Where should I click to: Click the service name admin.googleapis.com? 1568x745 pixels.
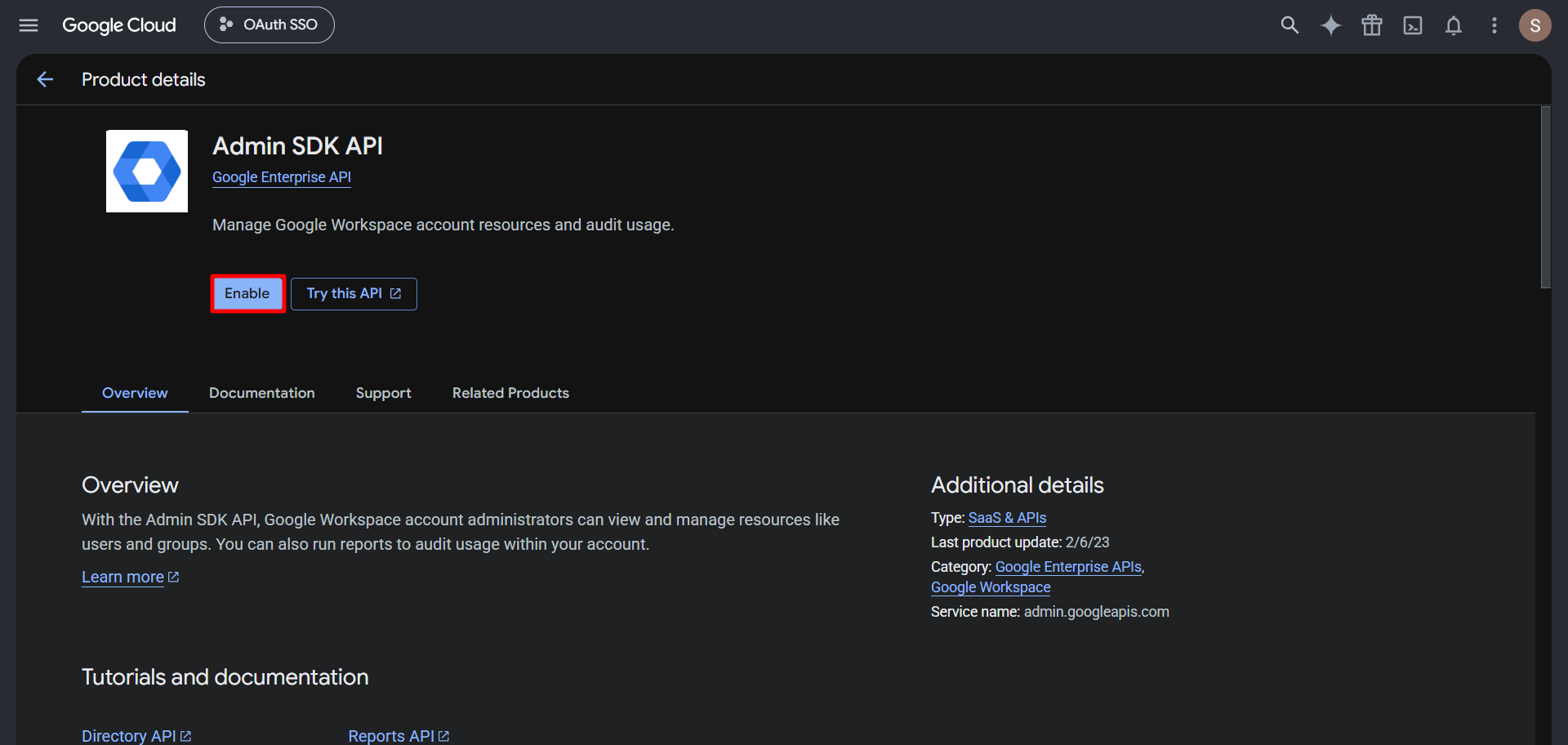[1097, 612]
